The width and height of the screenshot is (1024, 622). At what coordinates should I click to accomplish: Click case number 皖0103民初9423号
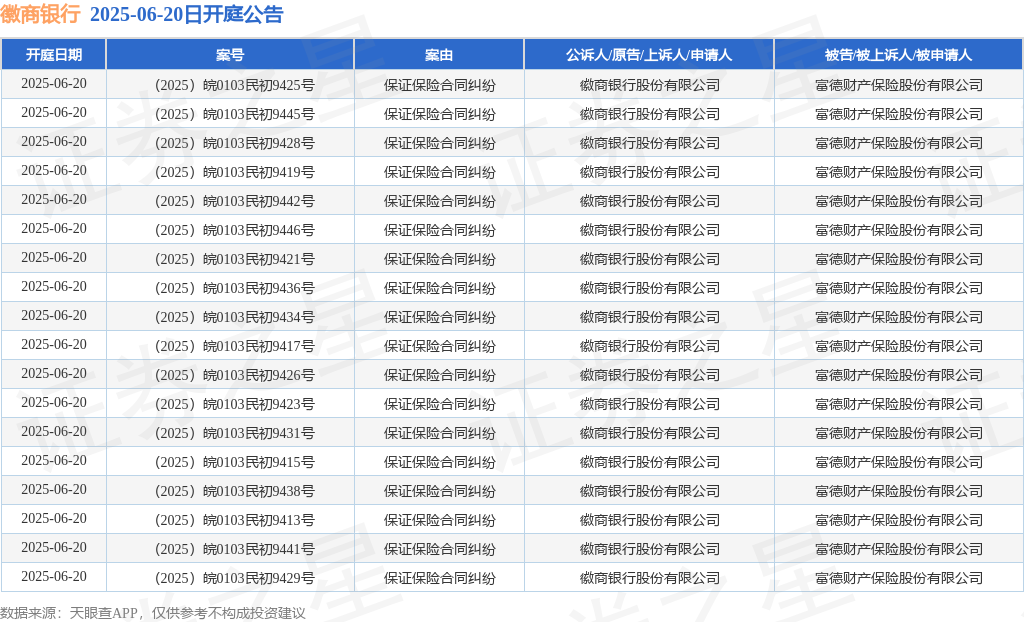(259, 404)
